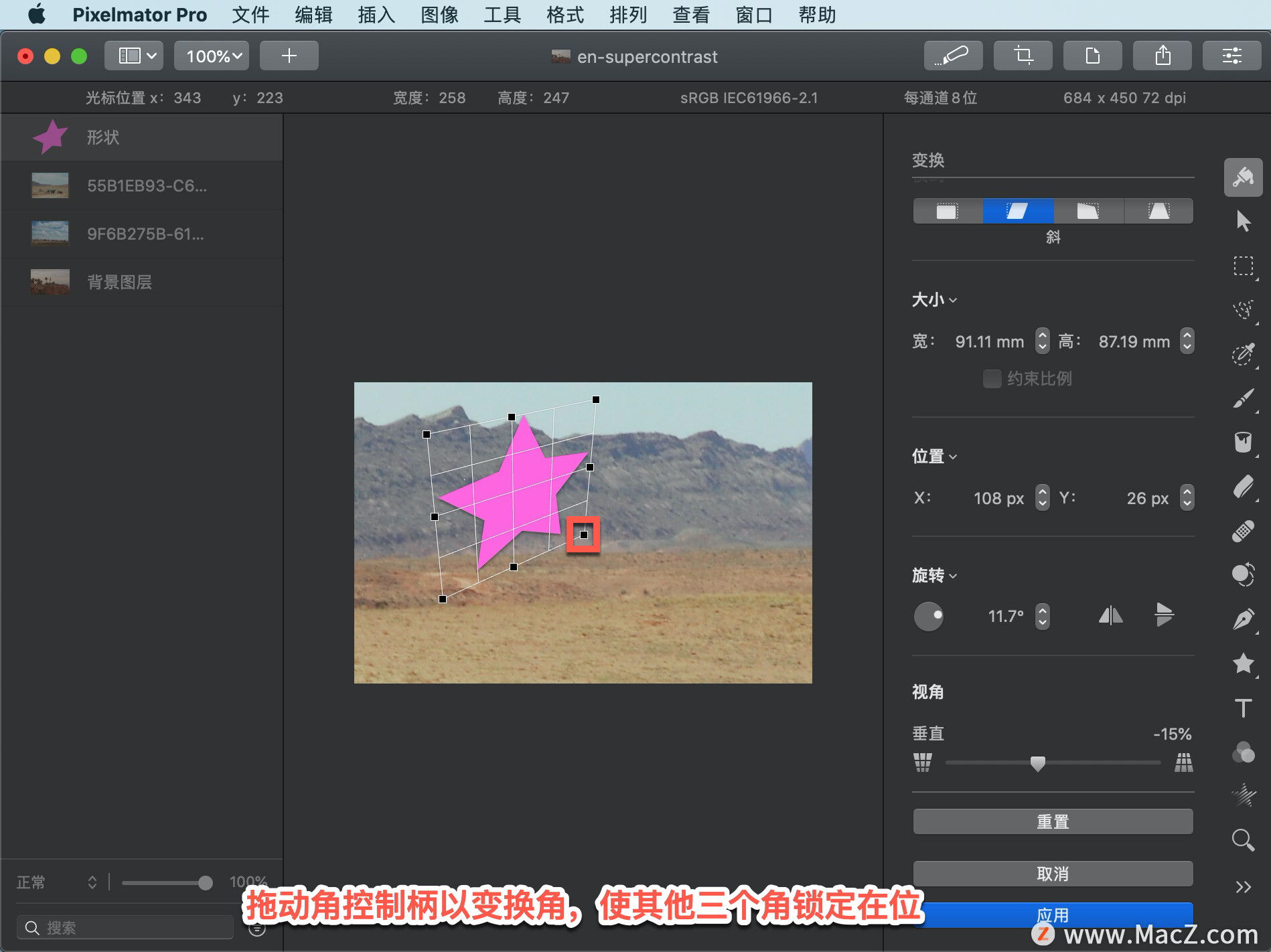Open the 插入 menu
1271x952 pixels.
(376, 15)
